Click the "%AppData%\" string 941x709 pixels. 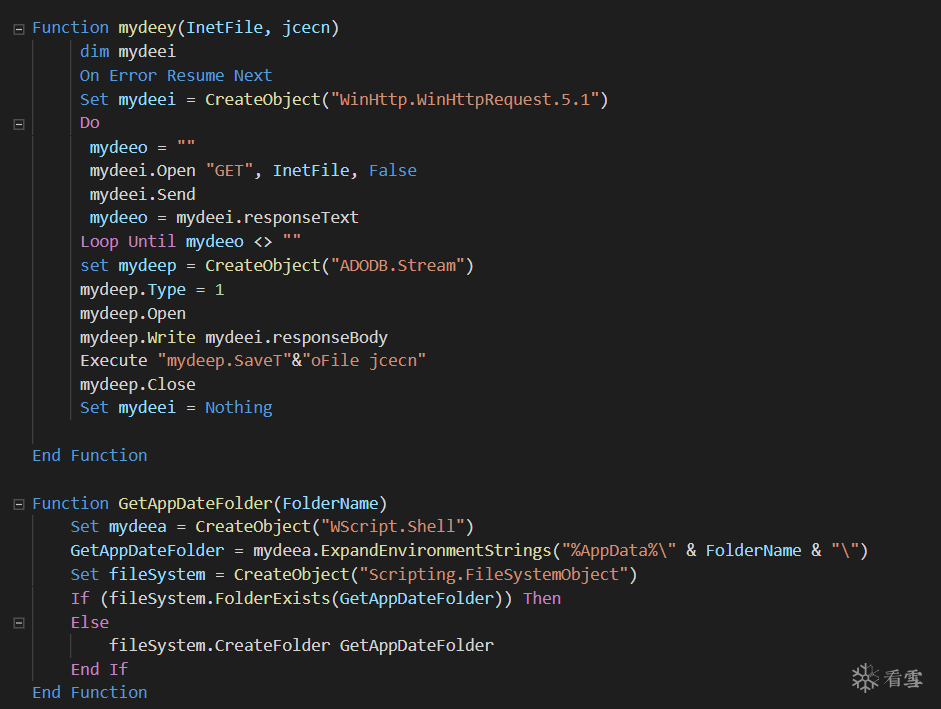[x=619, y=551]
